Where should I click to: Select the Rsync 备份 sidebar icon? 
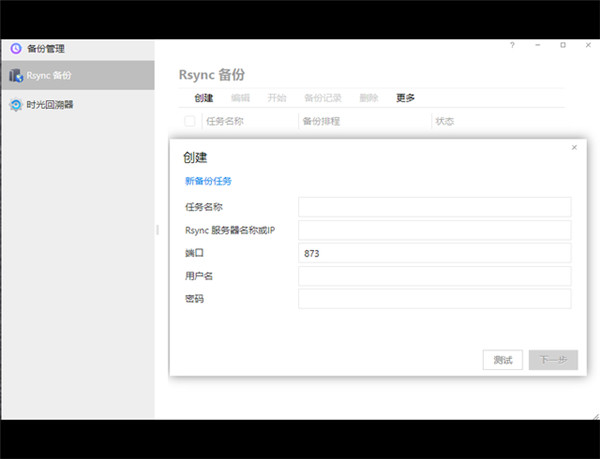pos(15,75)
